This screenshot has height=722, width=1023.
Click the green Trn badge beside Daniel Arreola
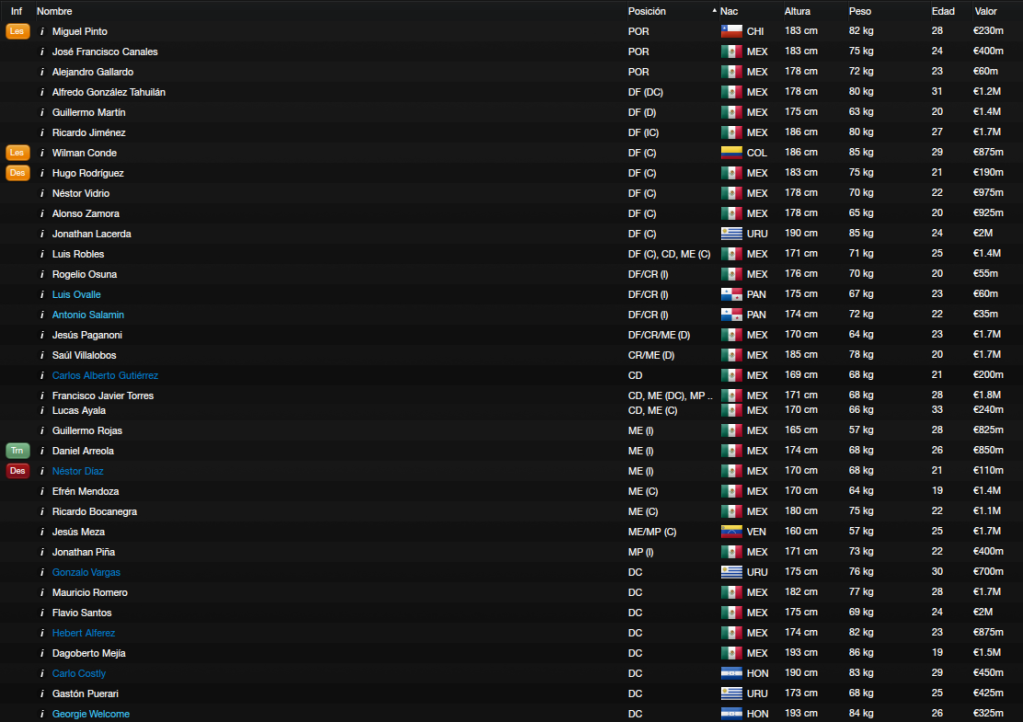(x=18, y=451)
